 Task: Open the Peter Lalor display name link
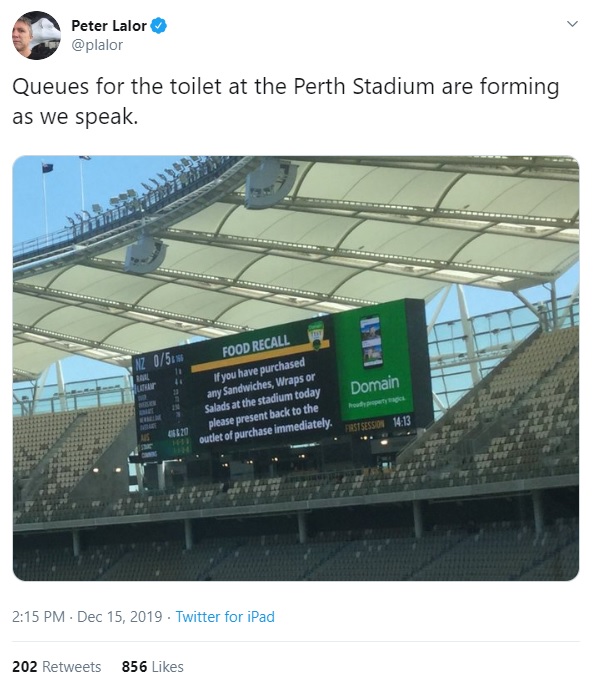(x=109, y=26)
